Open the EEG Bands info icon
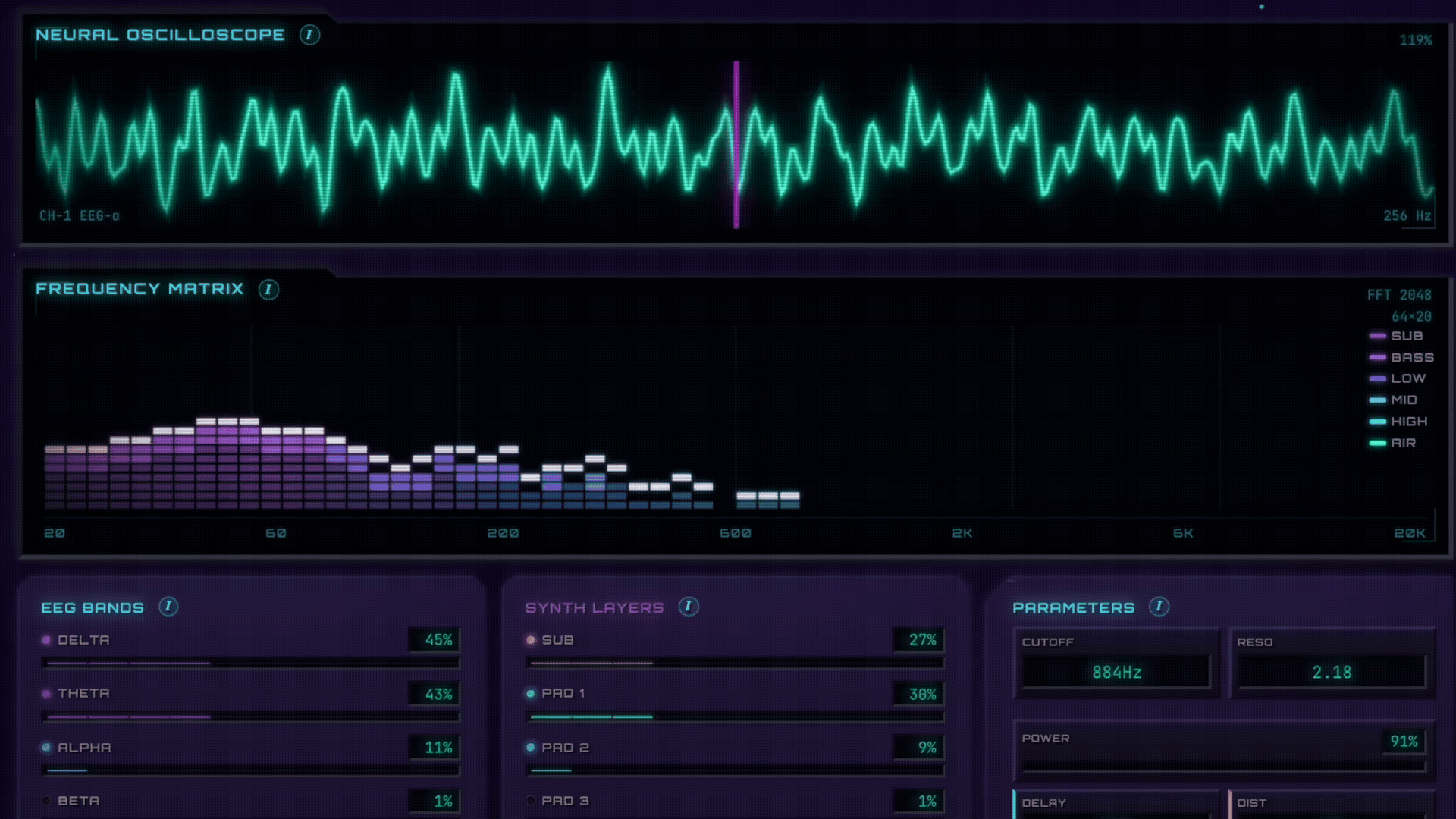The height and width of the screenshot is (819, 1456). pos(168,607)
